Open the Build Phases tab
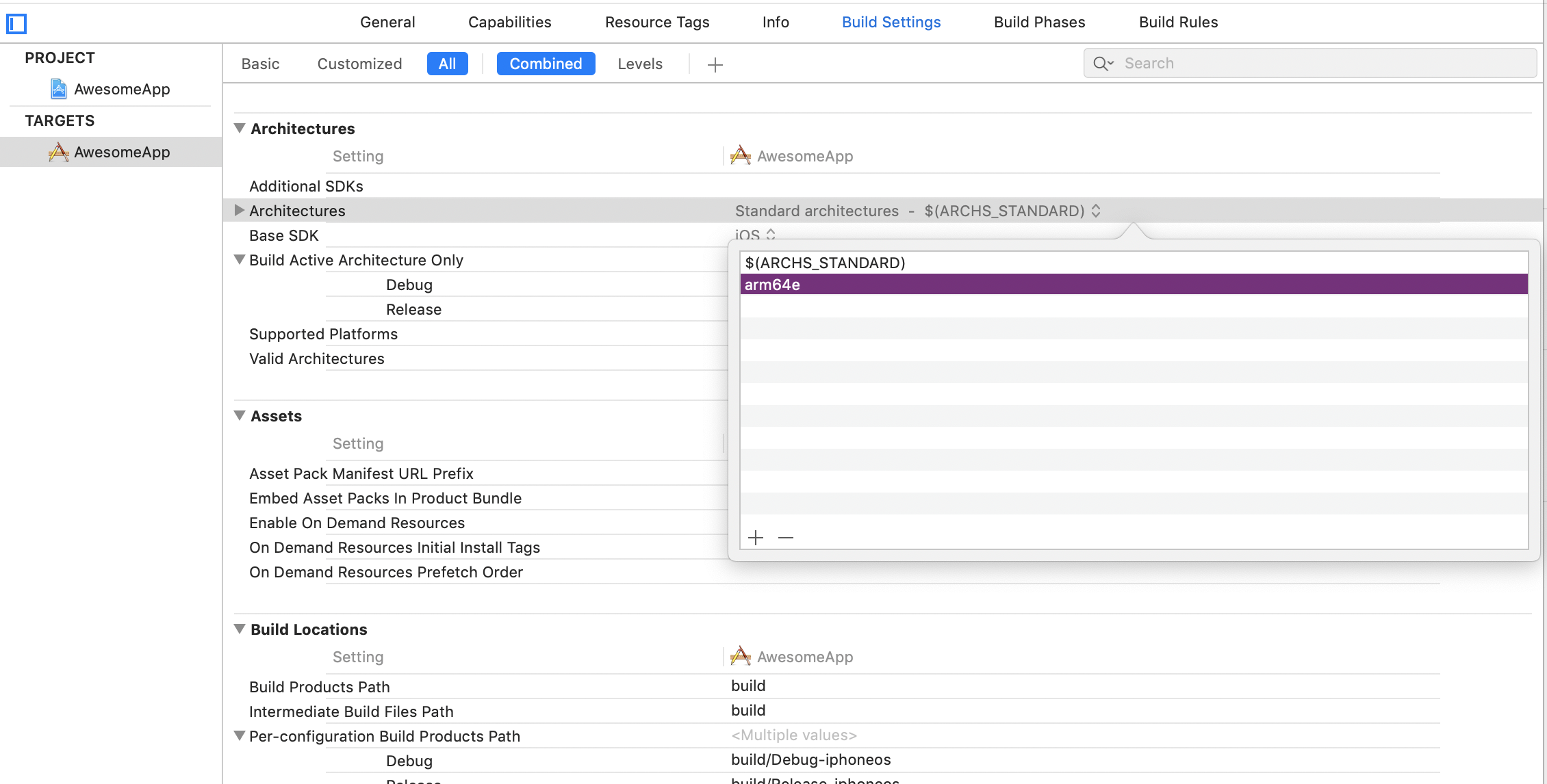 click(1039, 22)
